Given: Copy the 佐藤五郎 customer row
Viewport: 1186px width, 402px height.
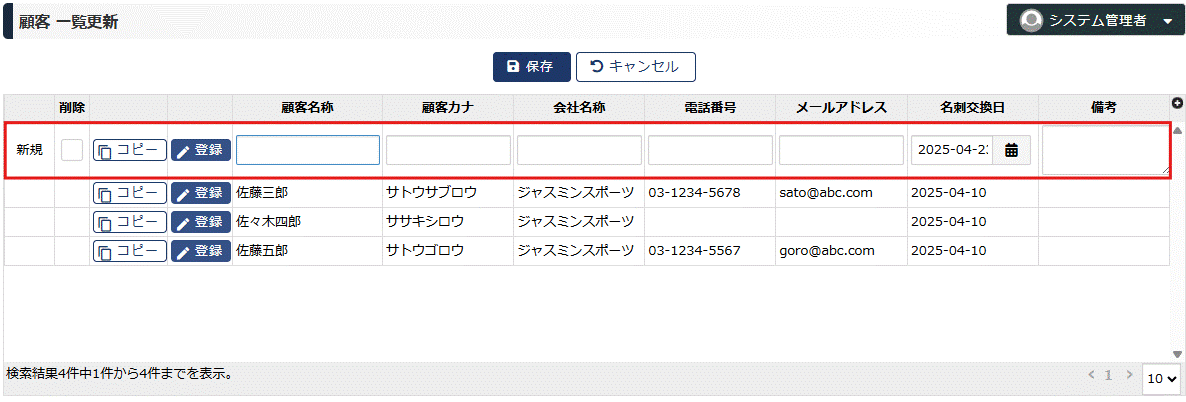Looking at the screenshot, I should (129, 251).
